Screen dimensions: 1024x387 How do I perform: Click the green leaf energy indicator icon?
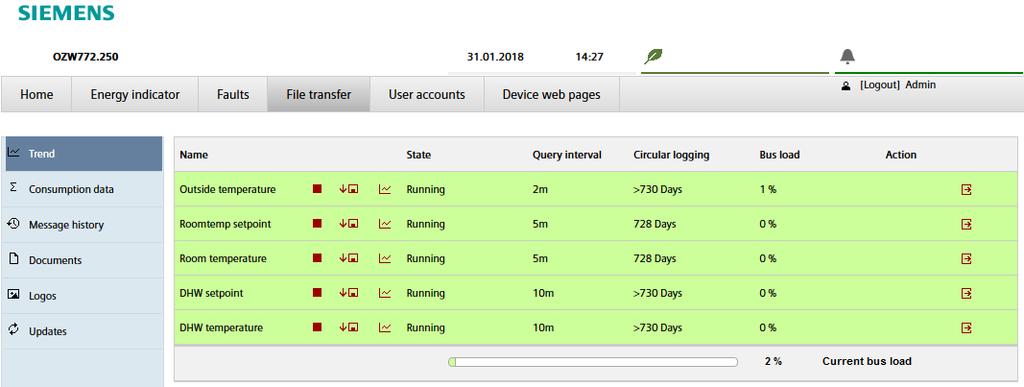pos(653,56)
